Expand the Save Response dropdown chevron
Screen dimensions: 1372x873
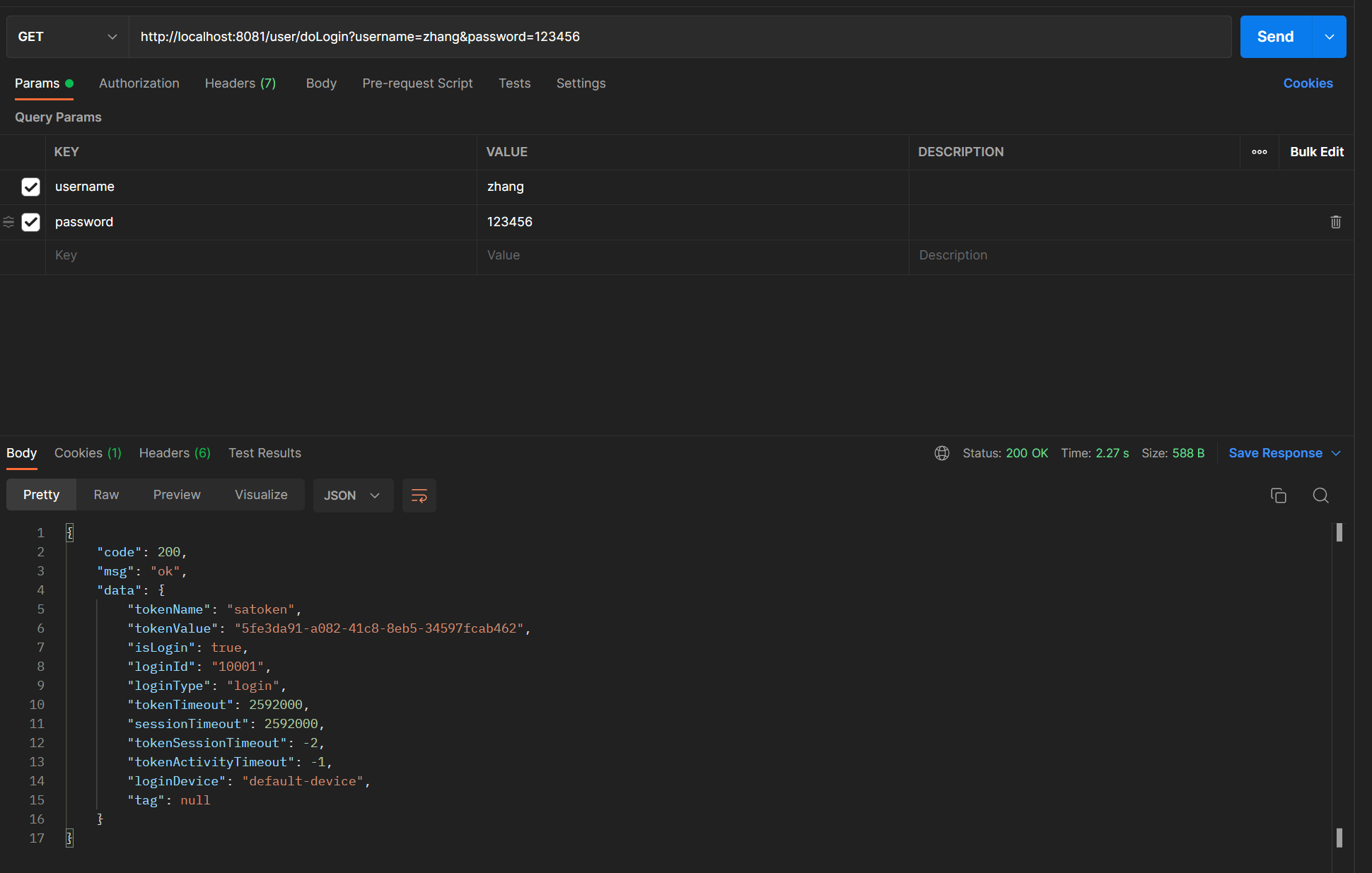click(1336, 453)
